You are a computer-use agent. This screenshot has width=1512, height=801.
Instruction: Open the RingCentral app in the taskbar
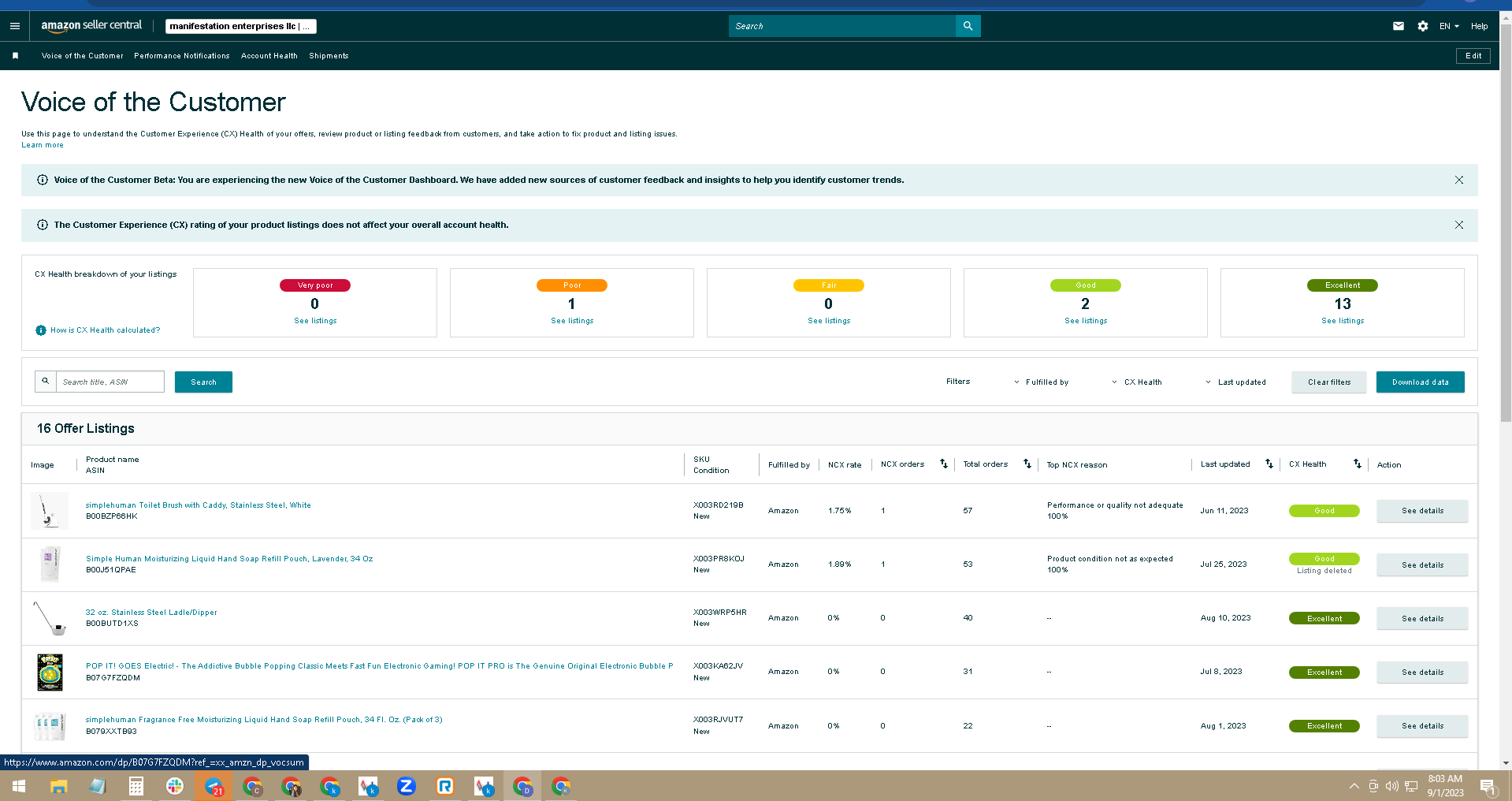(x=445, y=786)
